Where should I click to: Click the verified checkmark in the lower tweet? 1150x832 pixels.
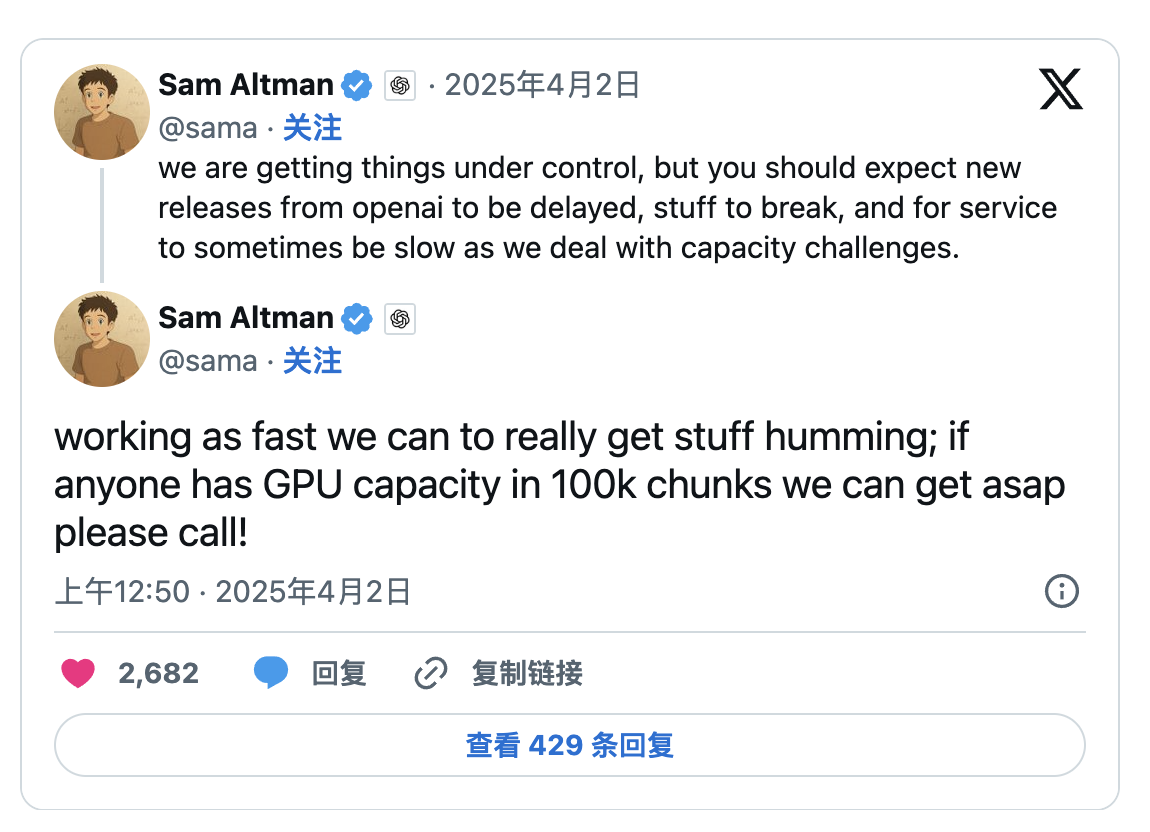tap(357, 319)
